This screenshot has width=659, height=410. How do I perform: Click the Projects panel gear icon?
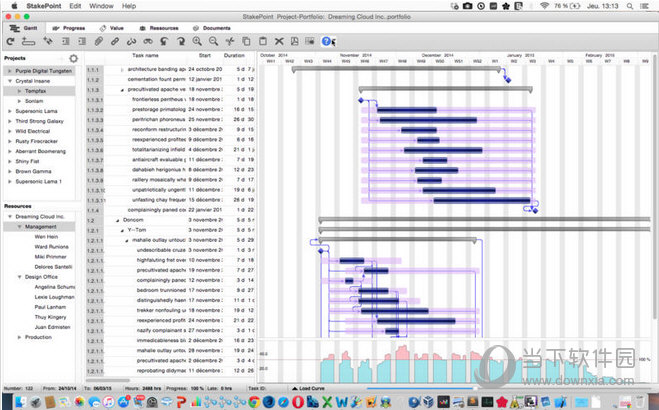74,58
